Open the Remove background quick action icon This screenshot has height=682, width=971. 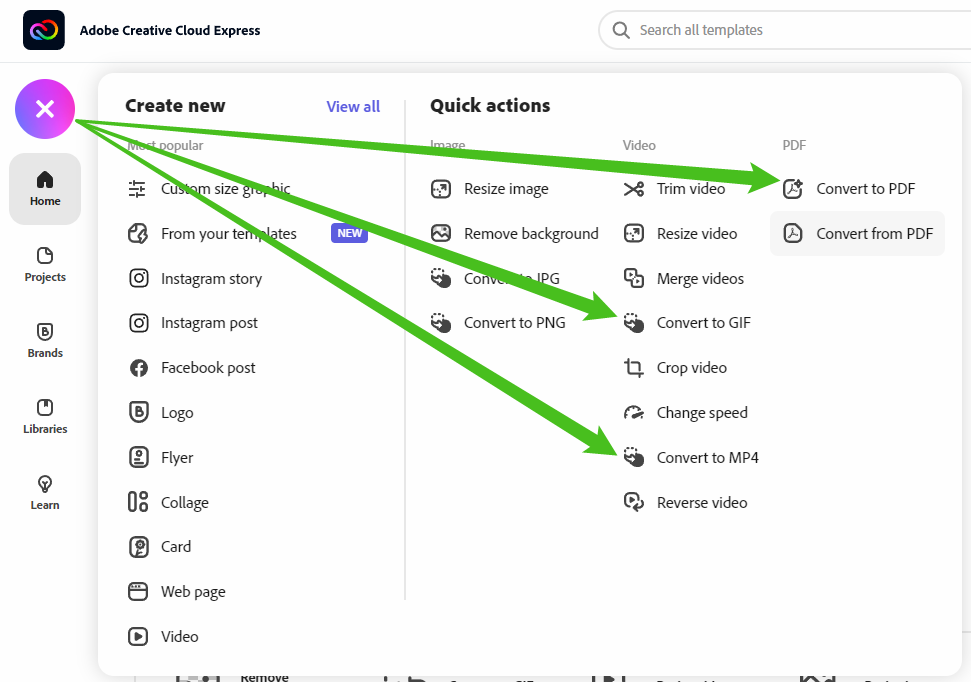point(440,233)
